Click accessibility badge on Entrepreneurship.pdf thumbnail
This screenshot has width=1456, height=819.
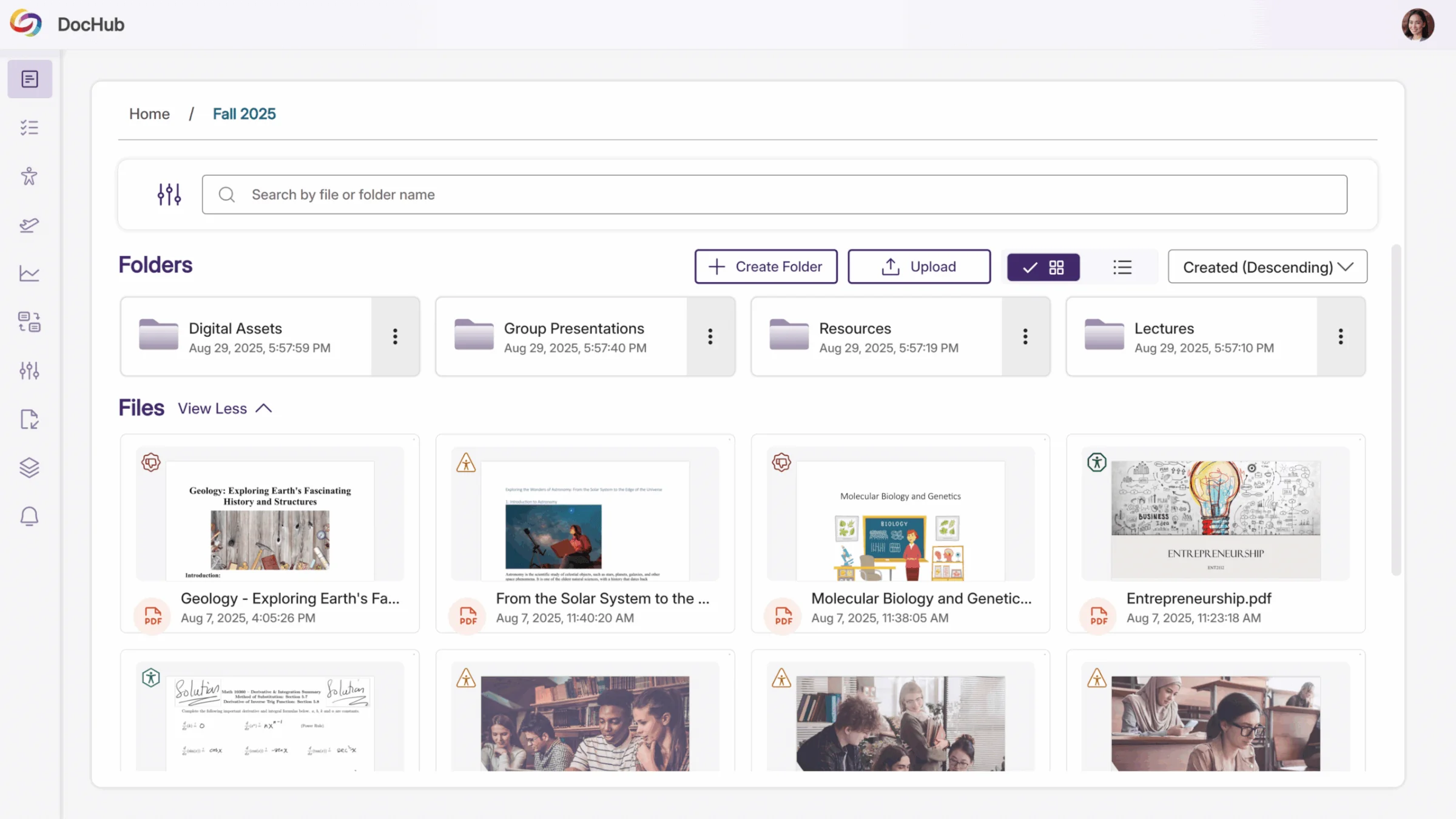(x=1096, y=462)
